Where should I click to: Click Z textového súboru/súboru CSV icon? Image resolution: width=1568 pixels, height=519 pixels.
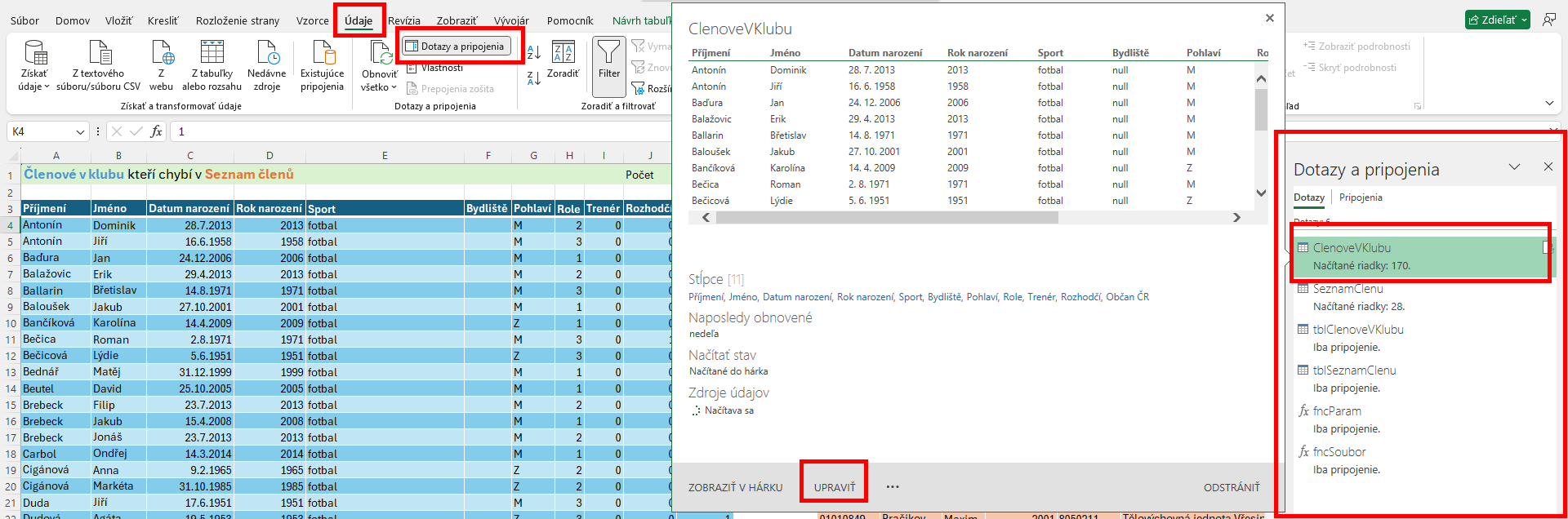[x=99, y=54]
